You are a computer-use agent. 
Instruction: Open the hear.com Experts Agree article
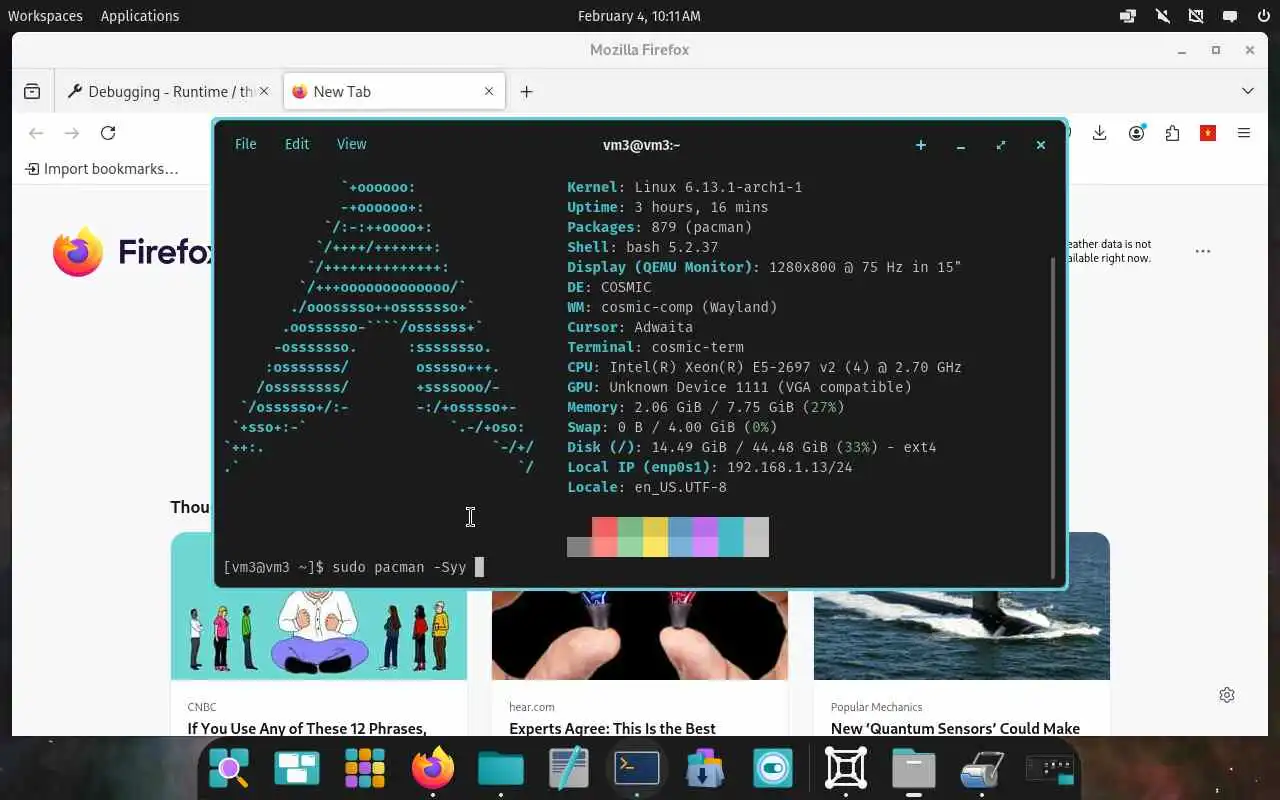(x=612, y=728)
